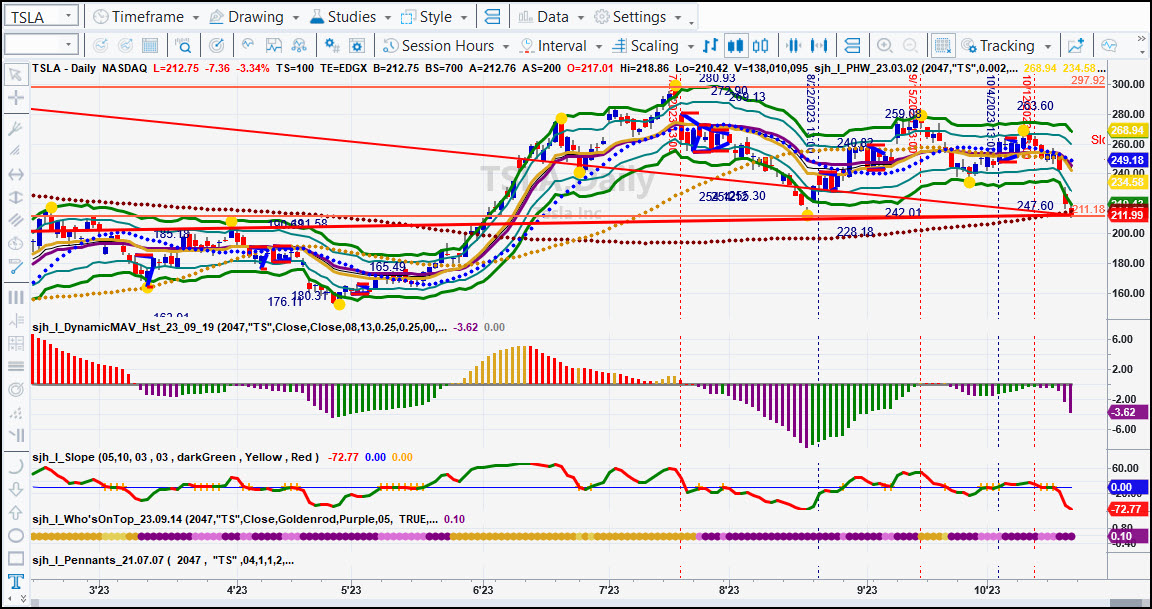Decrease bar spacing with the compress icon
Viewport: 1152px width, 609px height.
pos(792,46)
